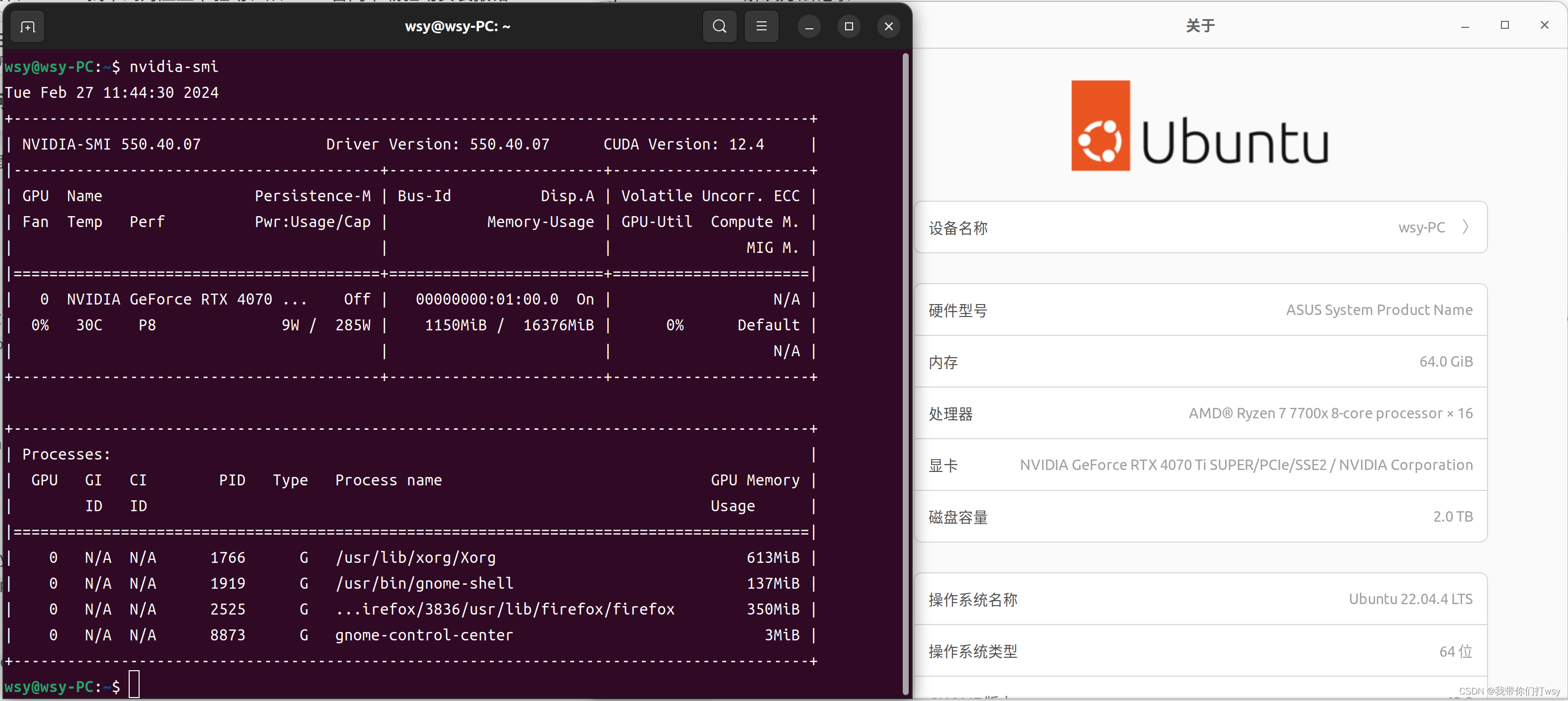
Task: Close the About settings window
Action: tap(1544, 25)
